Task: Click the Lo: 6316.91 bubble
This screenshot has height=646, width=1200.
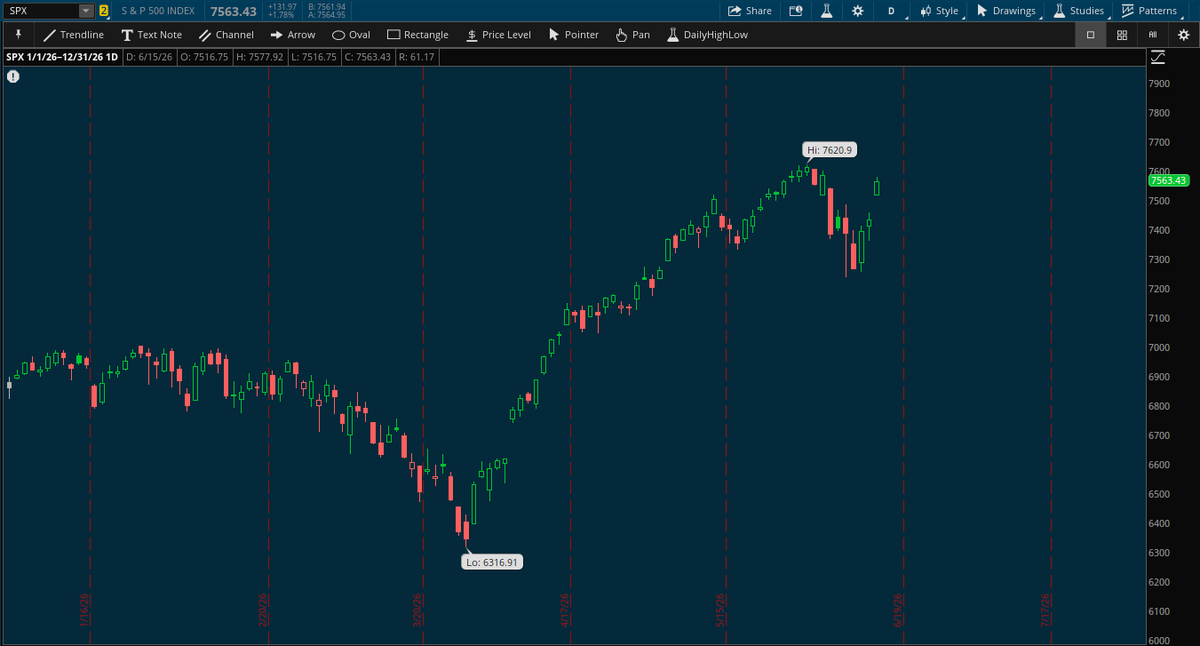Action: tap(493, 562)
